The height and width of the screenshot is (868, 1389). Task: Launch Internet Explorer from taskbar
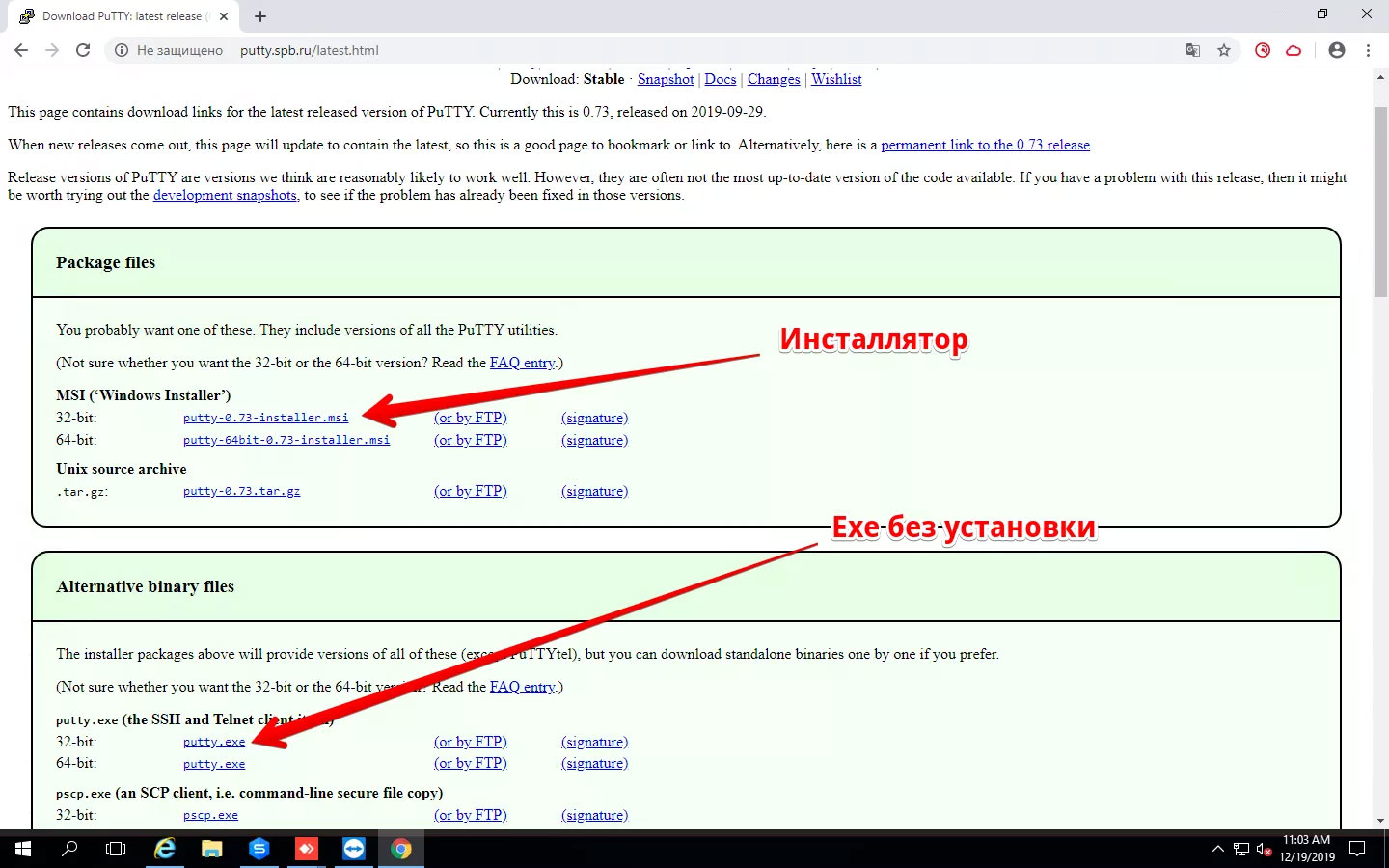(165, 849)
